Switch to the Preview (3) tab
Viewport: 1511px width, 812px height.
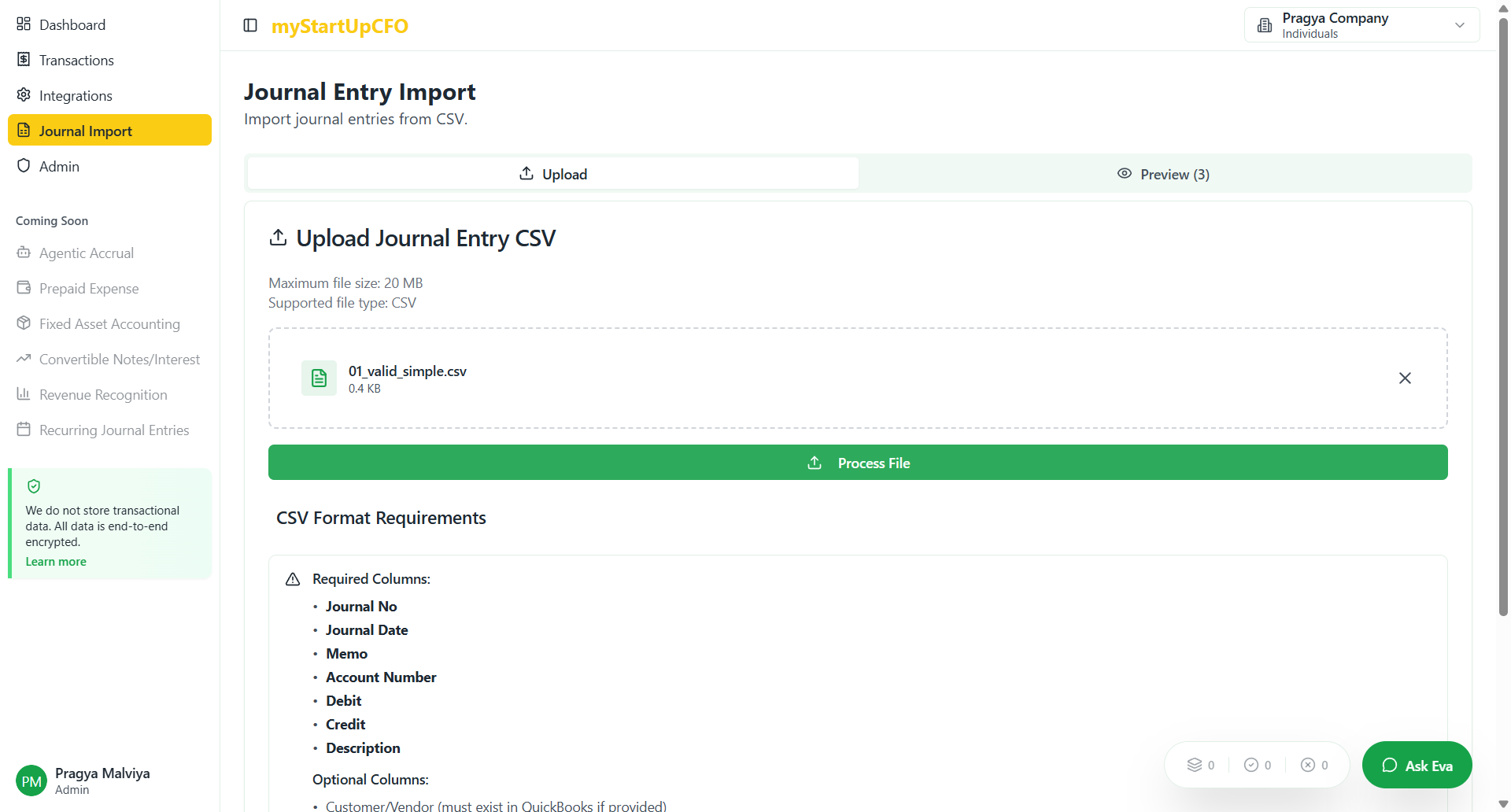click(x=1164, y=174)
